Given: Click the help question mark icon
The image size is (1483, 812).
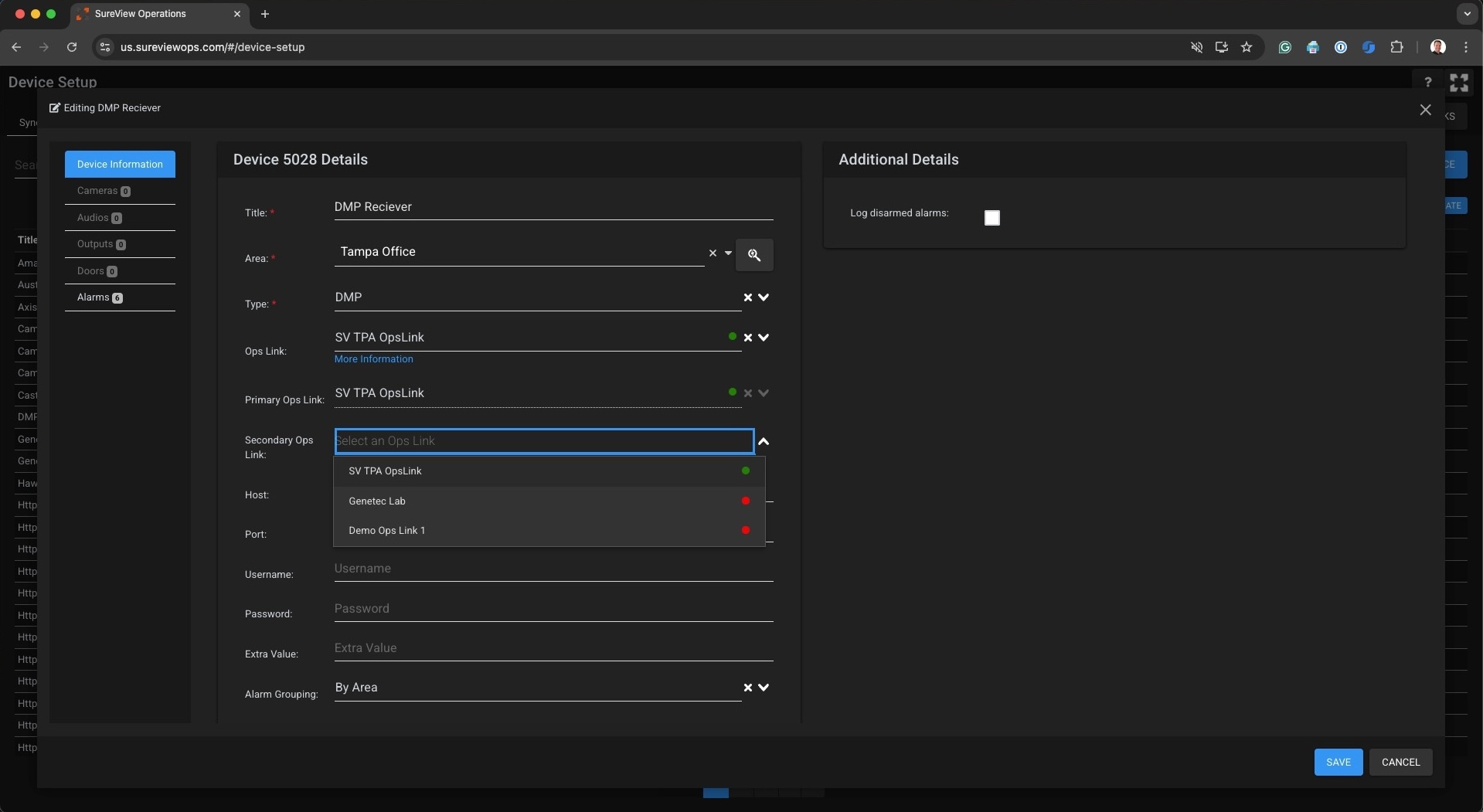Looking at the screenshot, I should [1427, 83].
